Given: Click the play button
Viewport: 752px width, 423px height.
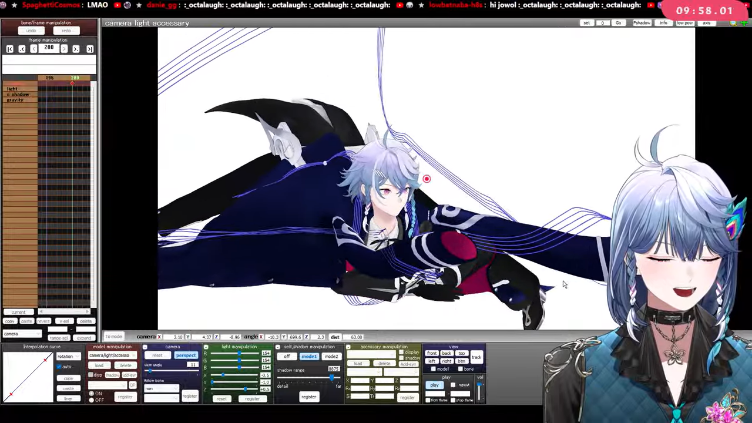Looking at the screenshot, I should tap(435, 385).
